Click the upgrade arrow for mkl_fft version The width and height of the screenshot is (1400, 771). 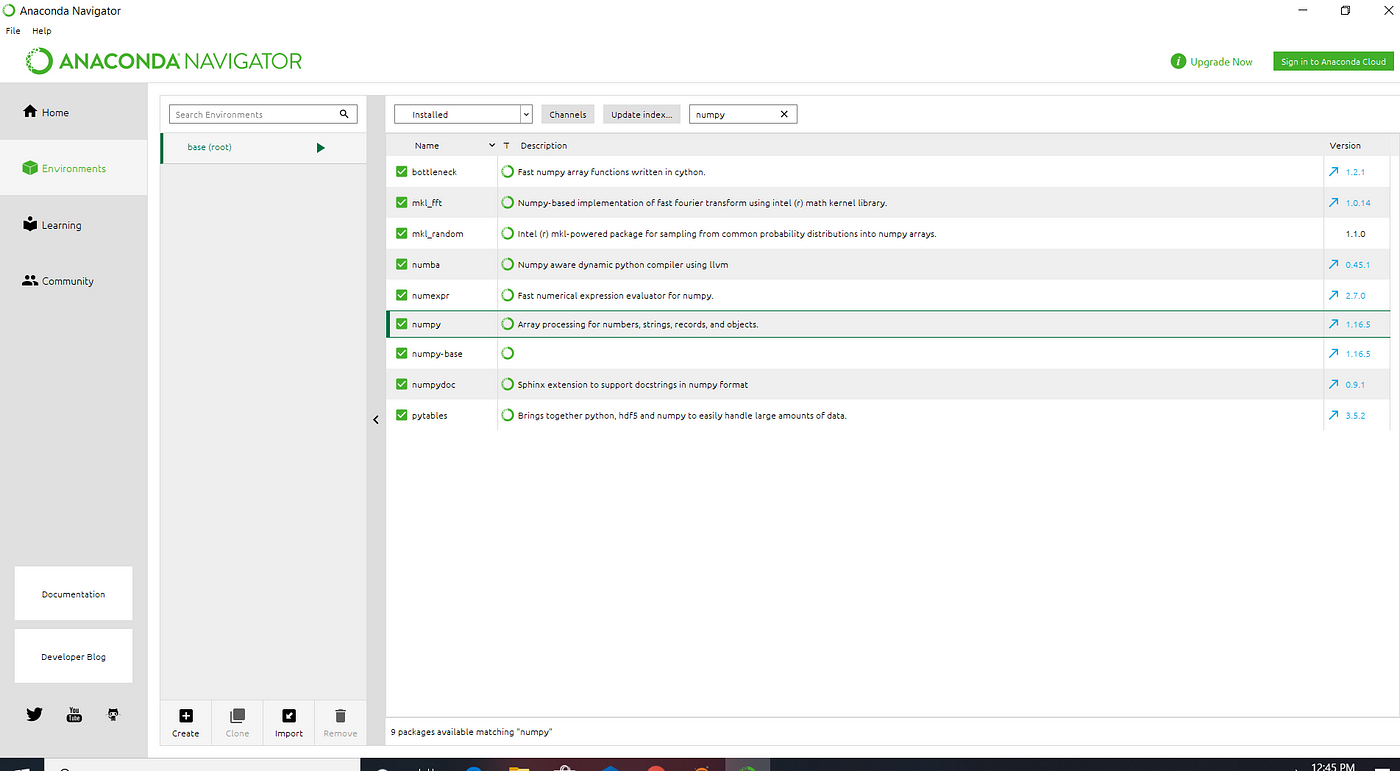[1334, 203]
